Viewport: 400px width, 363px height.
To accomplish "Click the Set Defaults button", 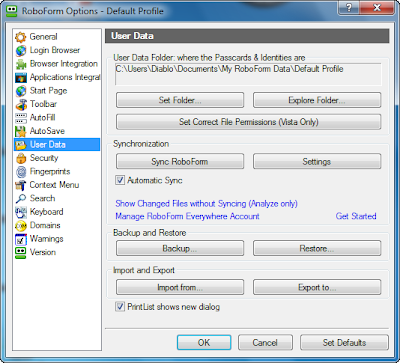I will pos(344,342).
